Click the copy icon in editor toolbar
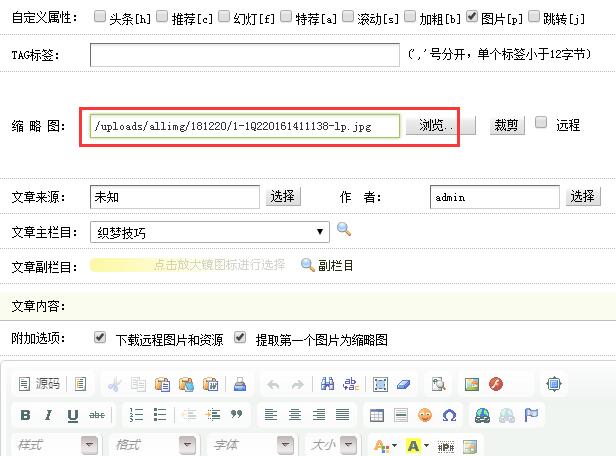This screenshot has width=616, height=456. pyautogui.click(x=138, y=384)
